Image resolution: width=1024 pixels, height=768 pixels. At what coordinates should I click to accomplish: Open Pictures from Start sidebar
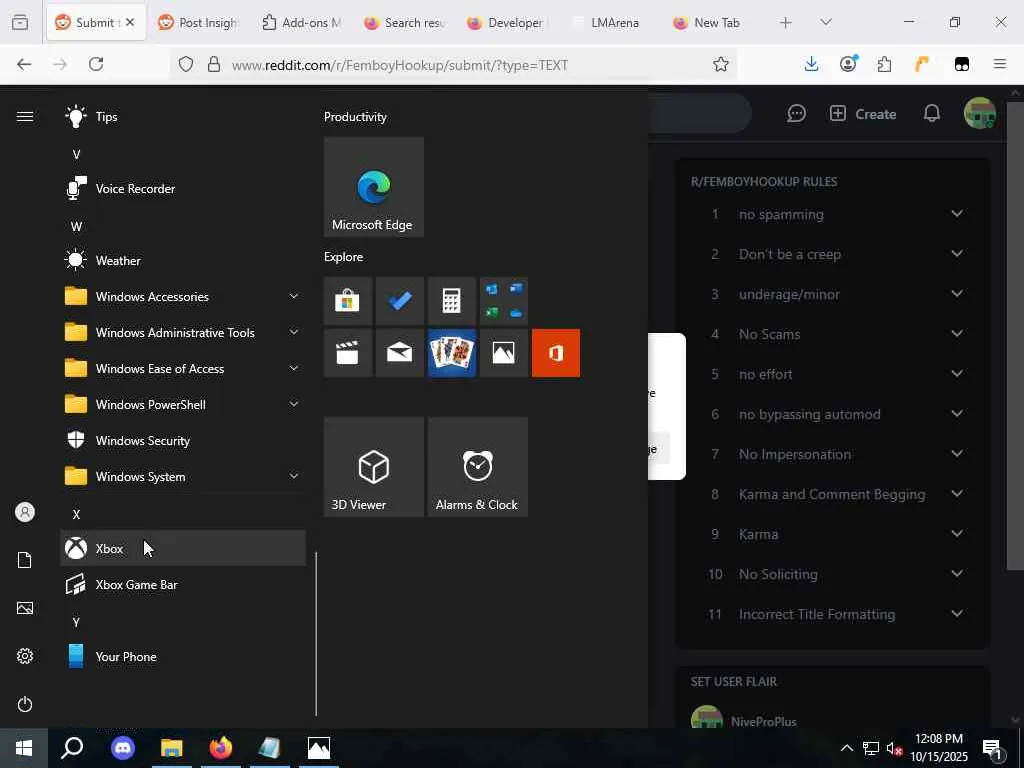25,608
